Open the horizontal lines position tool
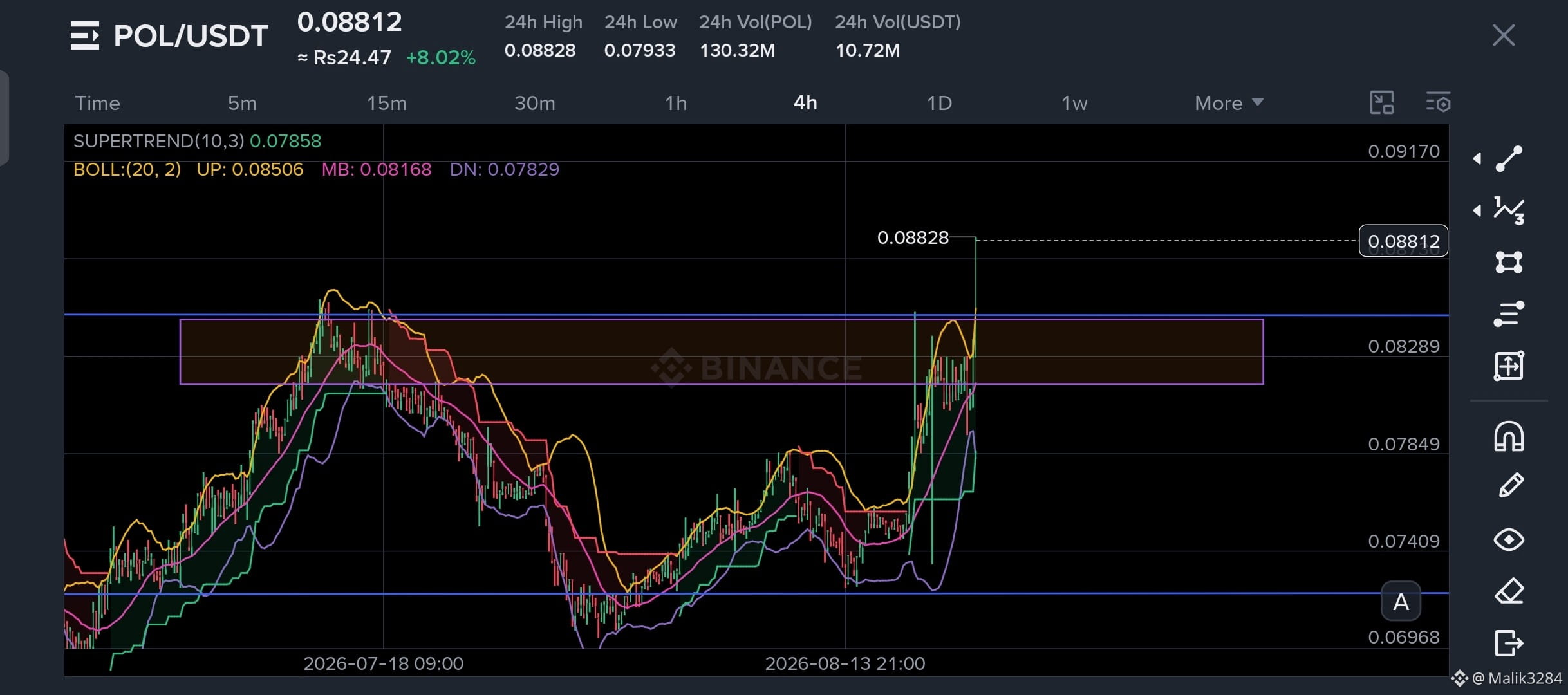The image size is (1568, 695). coord(1509,314)
